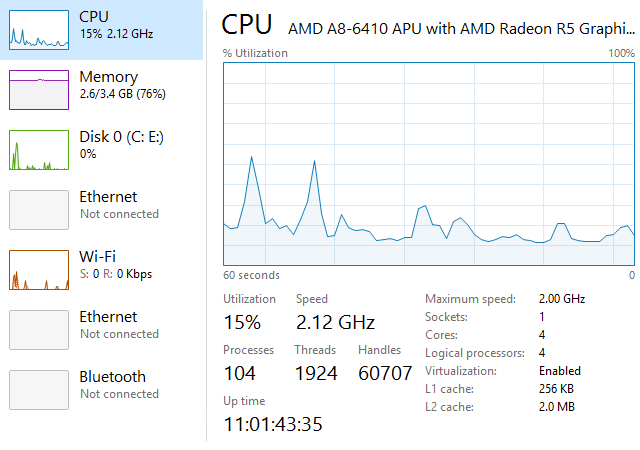Open the Memory usage thumbnail graph
Viewport: 640px width, 450px height.
coord(38,89)
